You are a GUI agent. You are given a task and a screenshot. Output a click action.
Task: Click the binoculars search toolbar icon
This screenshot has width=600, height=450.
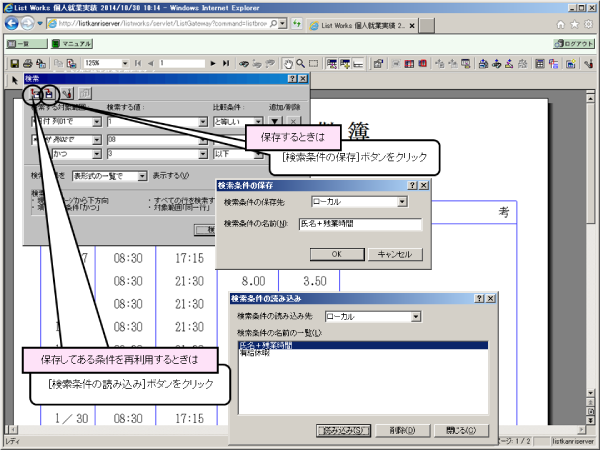[x=244, y=64]
